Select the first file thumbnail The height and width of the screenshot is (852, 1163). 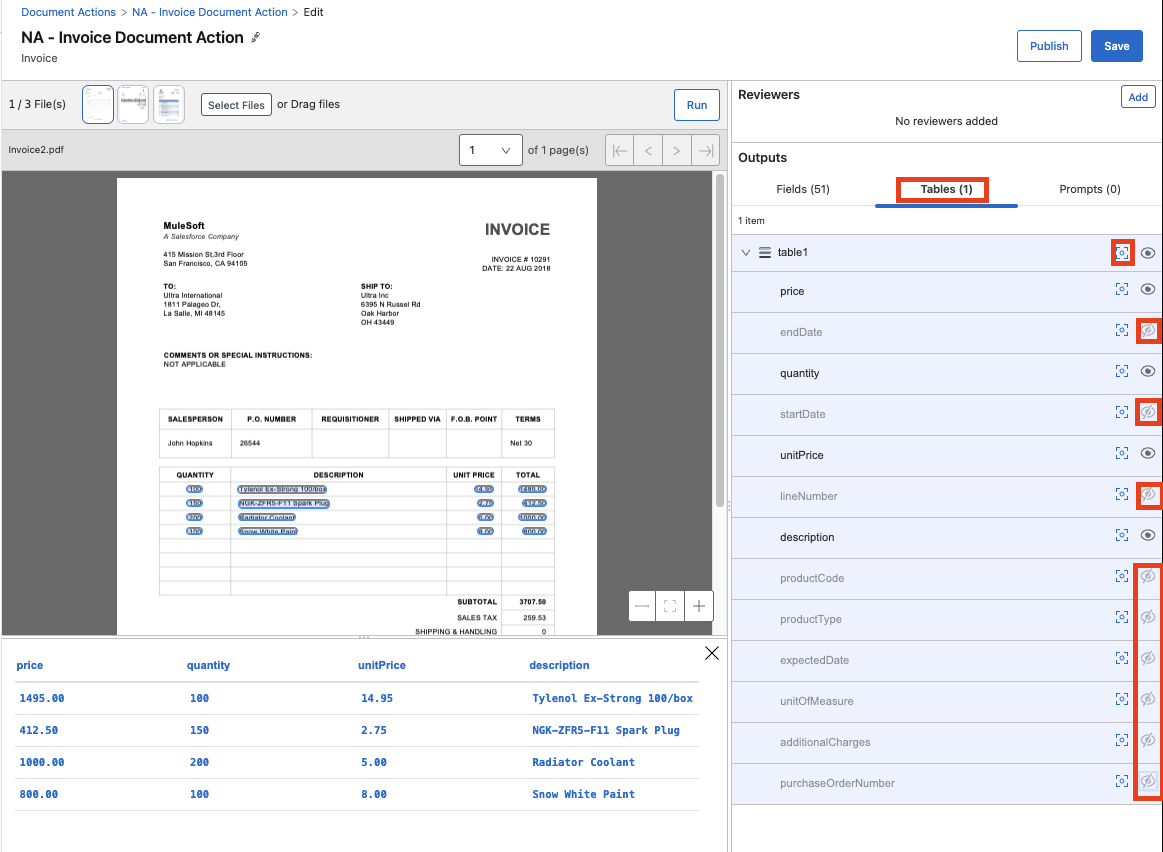(x=98, y=105)
